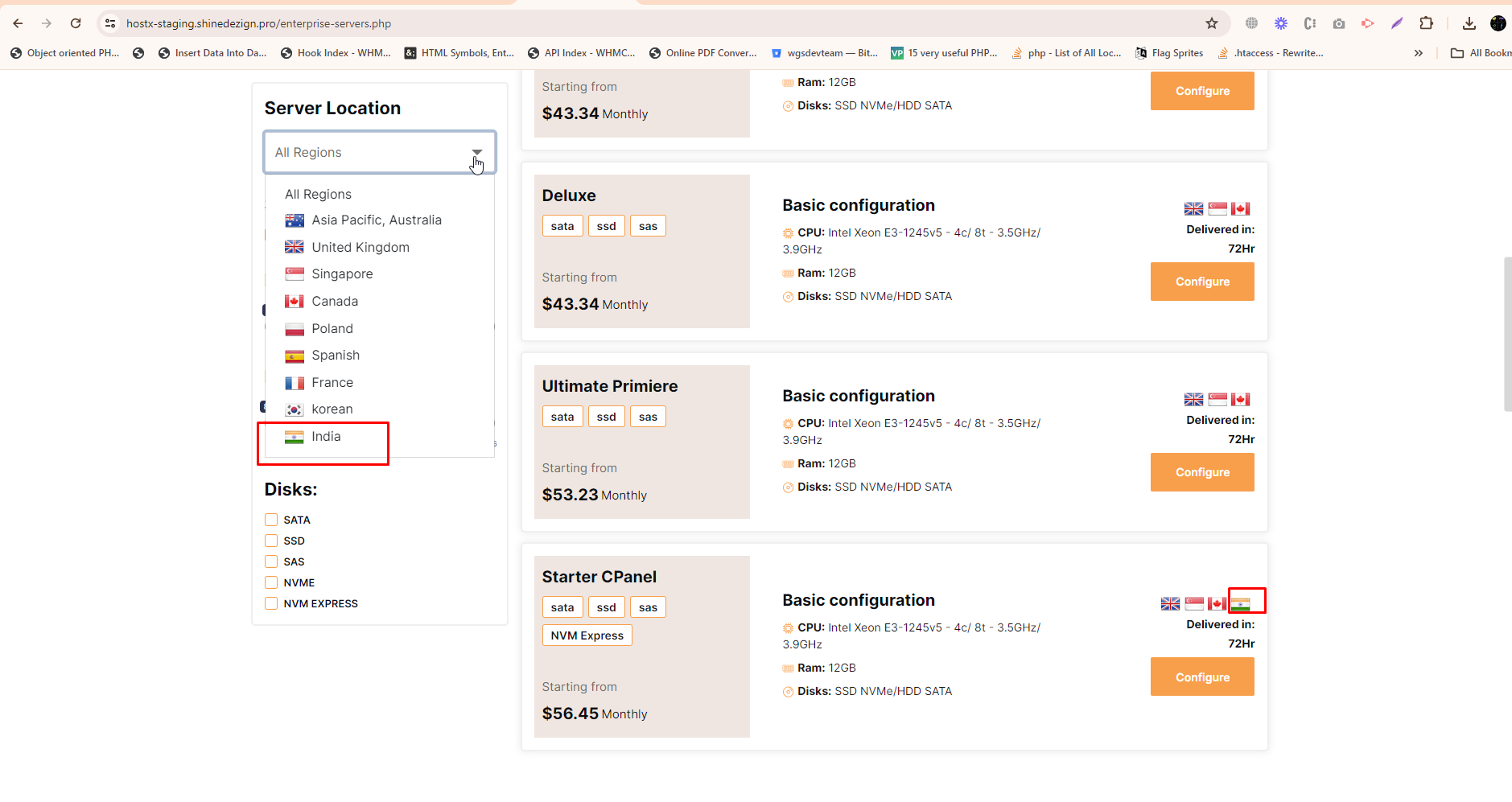Viewport: 1512px width, 802px height.
Task: Go back using the browser back arrow
Action: [x=18, y=23]
